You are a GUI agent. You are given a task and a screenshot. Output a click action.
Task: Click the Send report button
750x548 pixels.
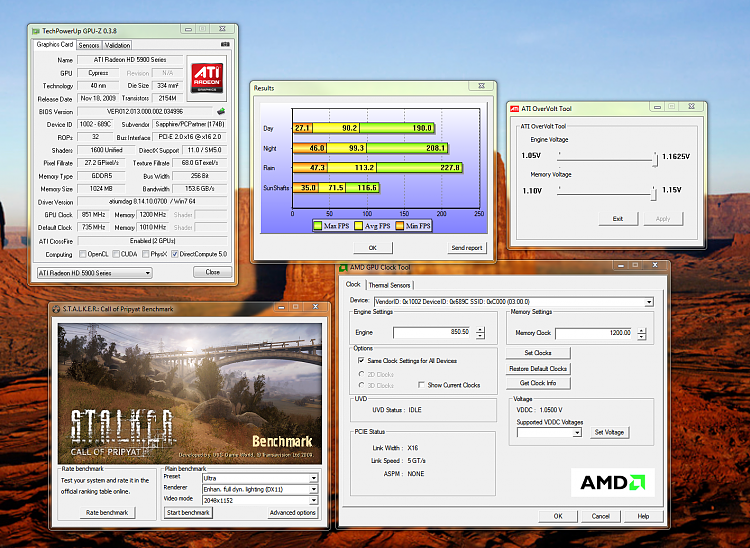click(467, 248)
